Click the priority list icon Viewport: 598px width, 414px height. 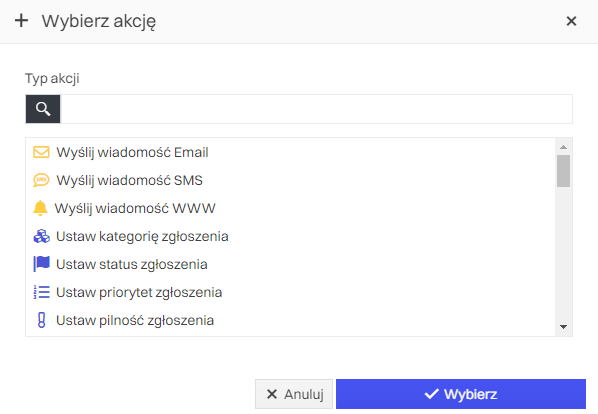coord(42,292)
